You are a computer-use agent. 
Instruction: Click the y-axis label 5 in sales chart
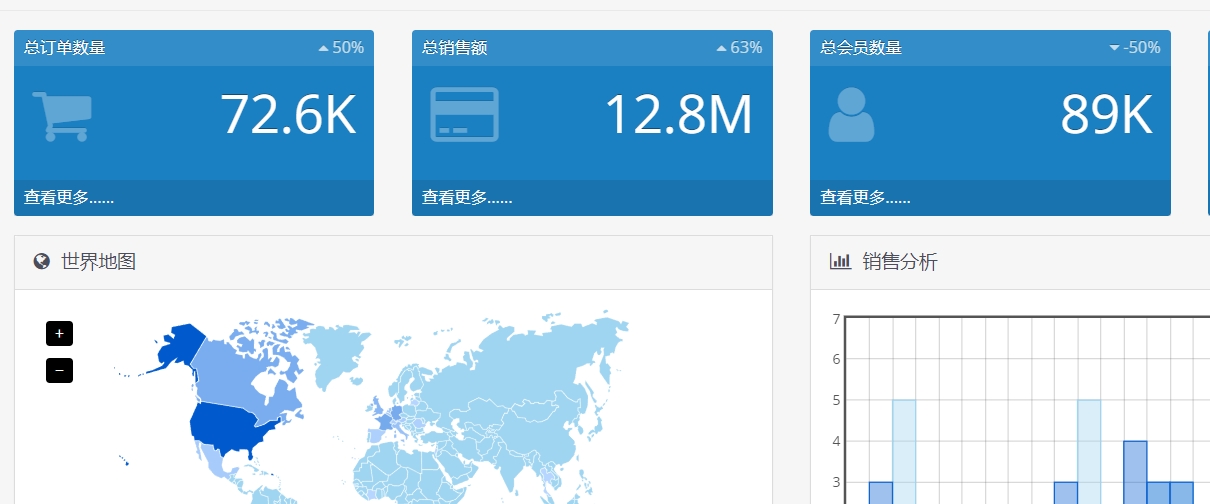point(835,401)
